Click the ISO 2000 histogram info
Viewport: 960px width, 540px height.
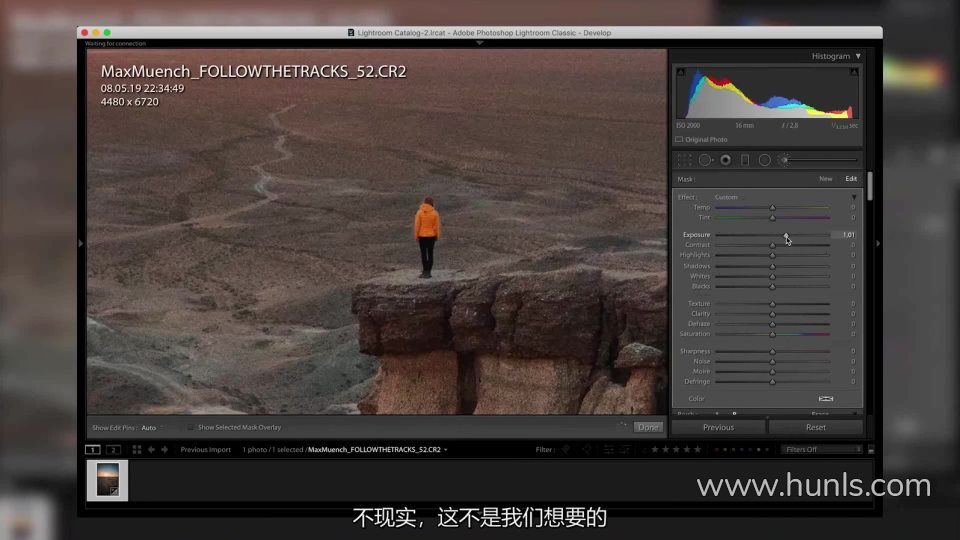[688, 126]
